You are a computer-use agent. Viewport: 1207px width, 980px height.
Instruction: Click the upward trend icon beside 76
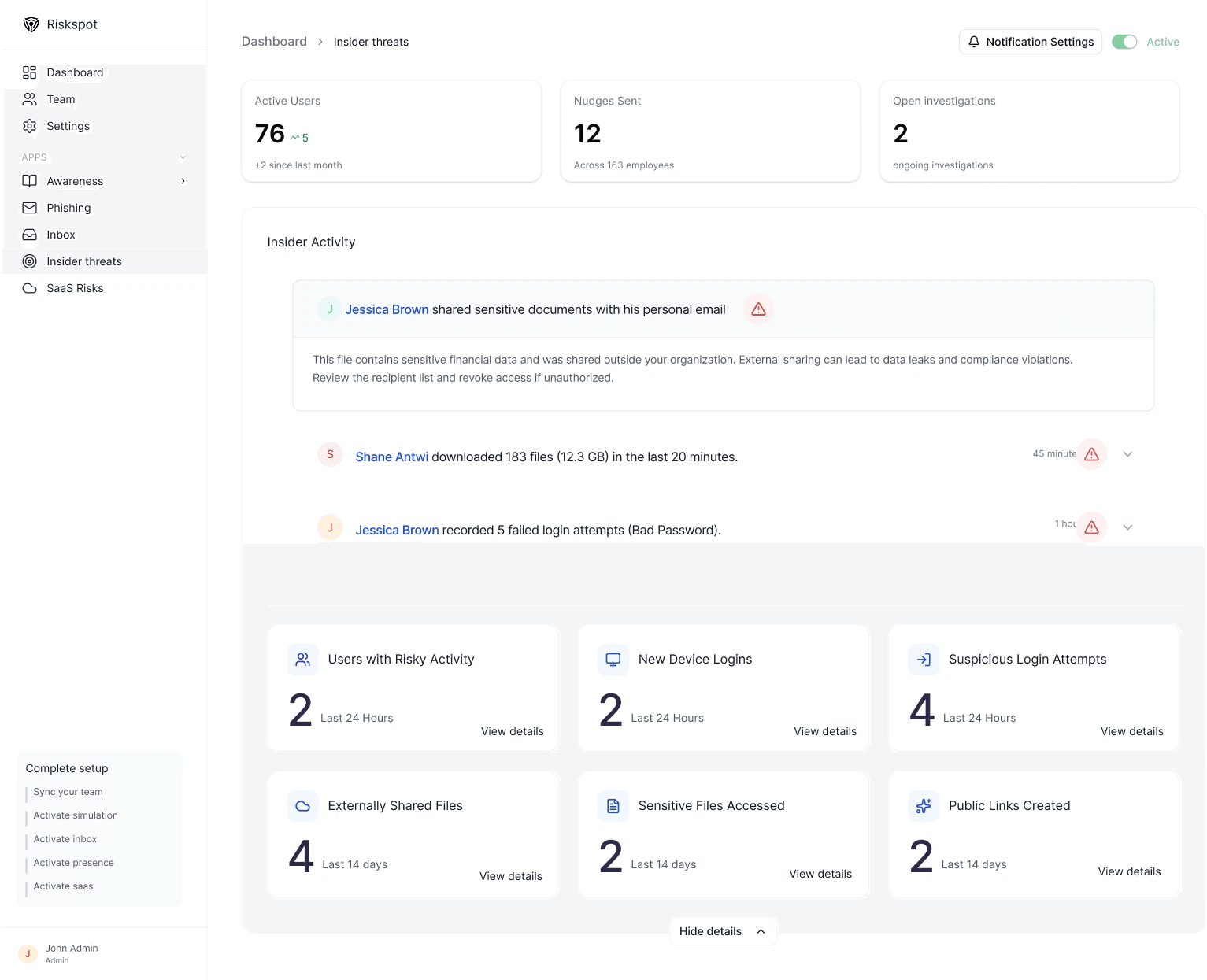pyautogui.click(x=294, y=137)
